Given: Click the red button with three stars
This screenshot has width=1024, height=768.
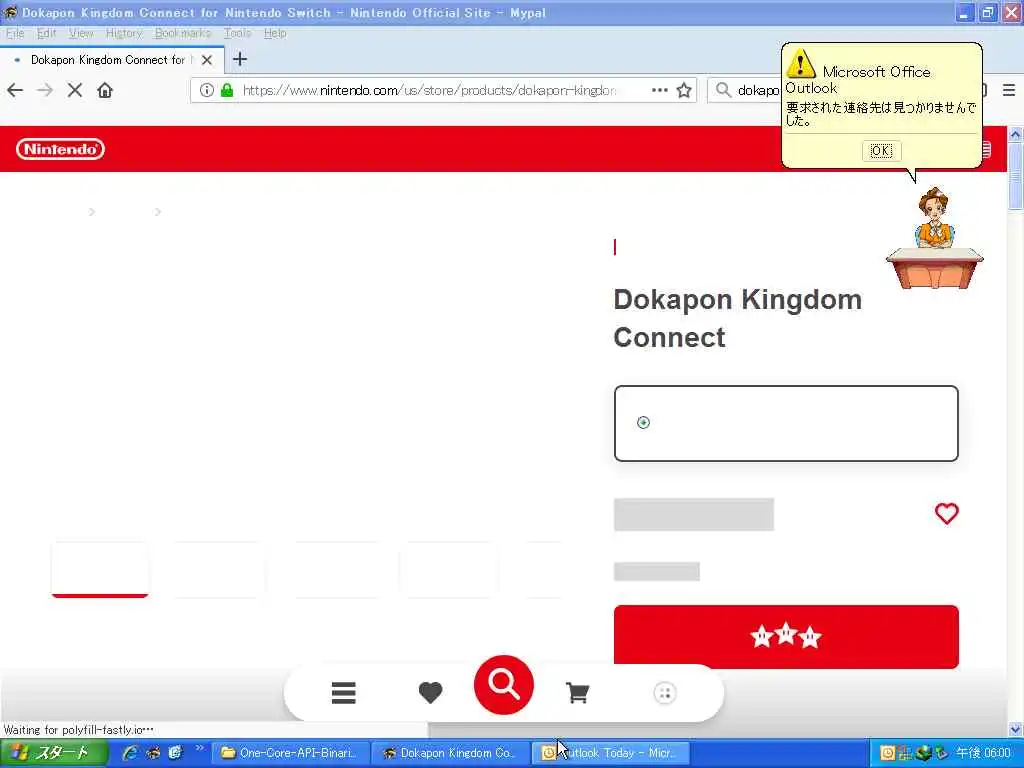Looking at the screenshot, I should [786, 637].
